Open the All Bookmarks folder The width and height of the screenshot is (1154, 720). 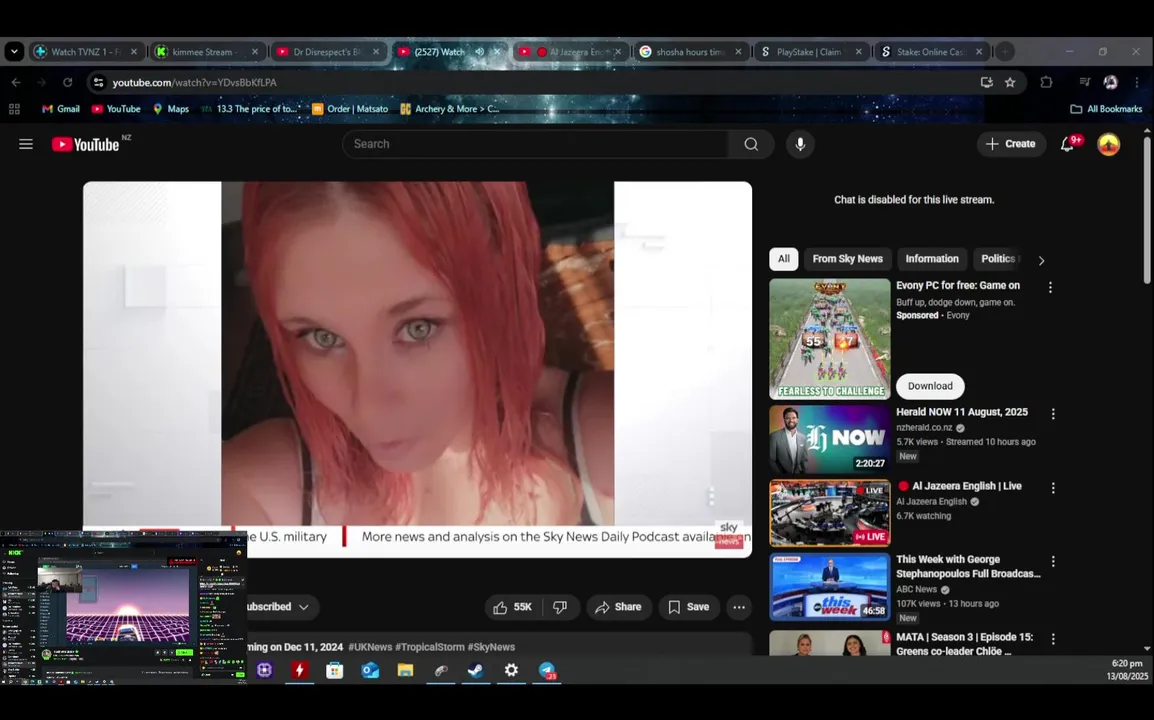tap(1106, 109)
